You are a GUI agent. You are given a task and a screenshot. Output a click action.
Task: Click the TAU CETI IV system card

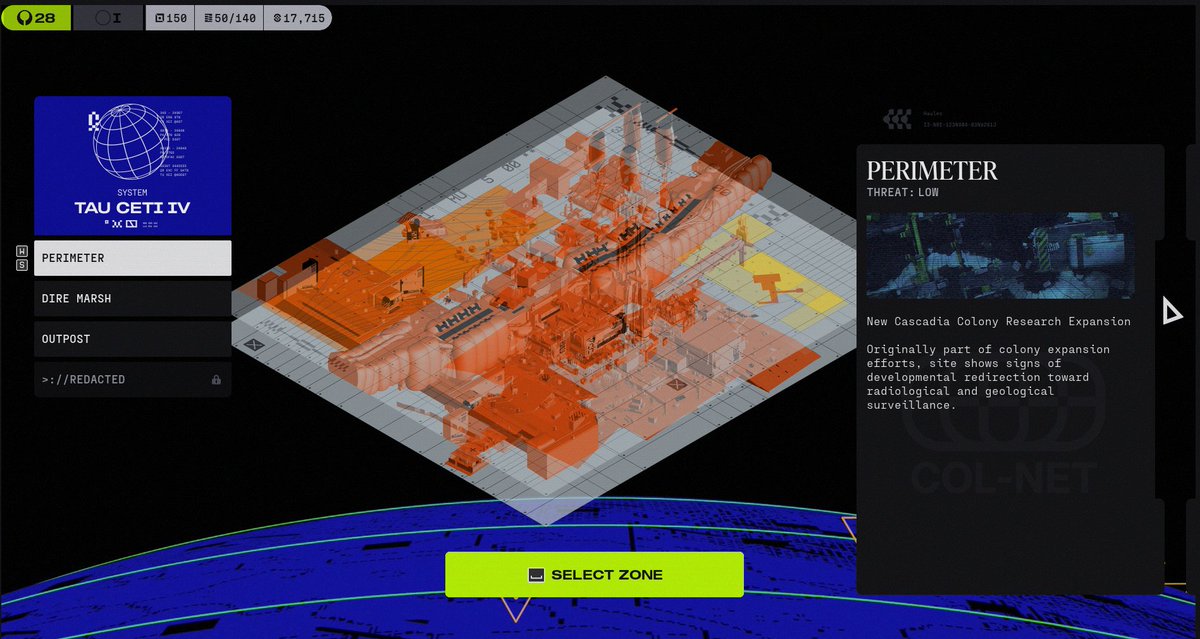click(x=133, y=166)
